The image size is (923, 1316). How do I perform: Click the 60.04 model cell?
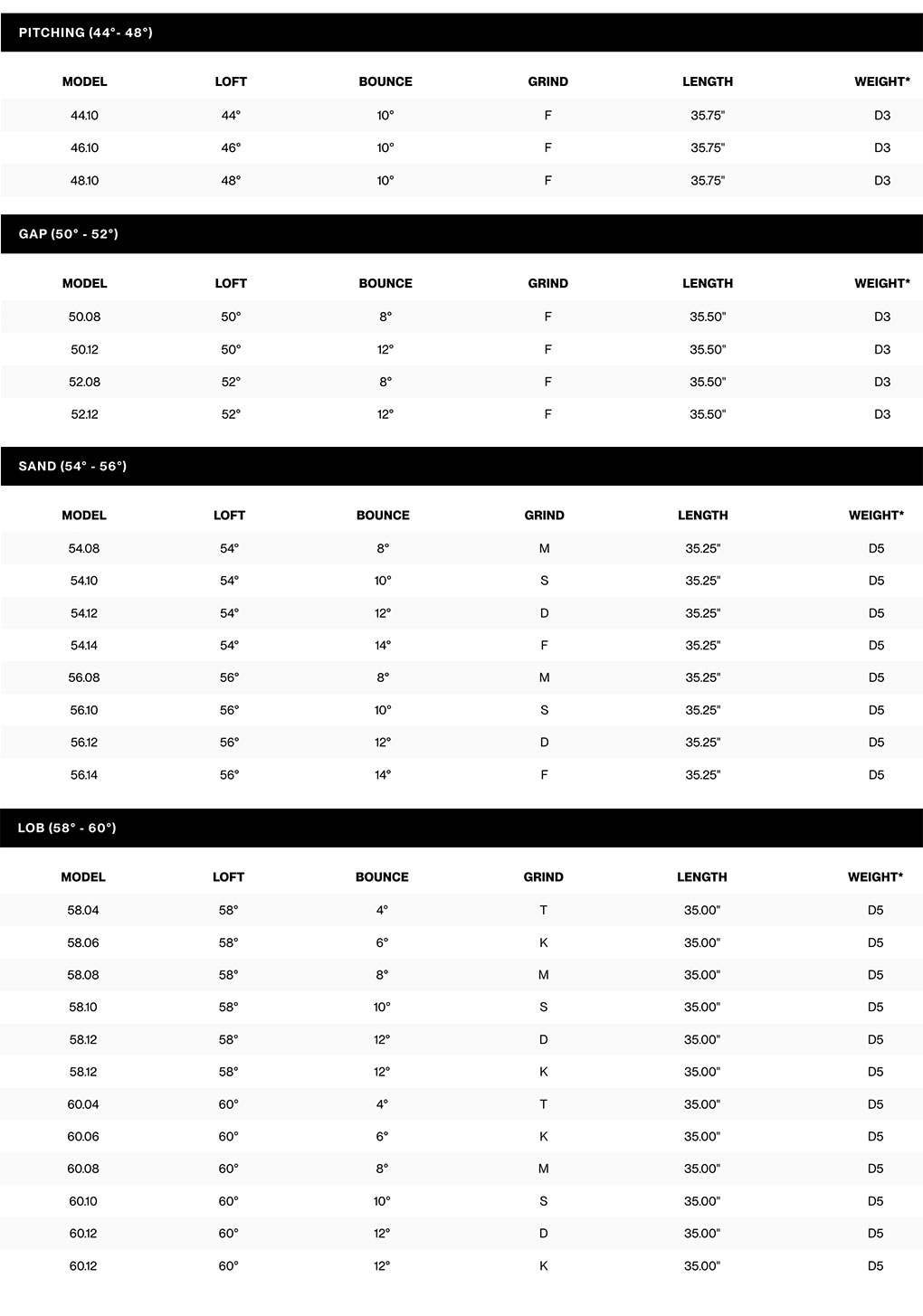(83, 1104)
